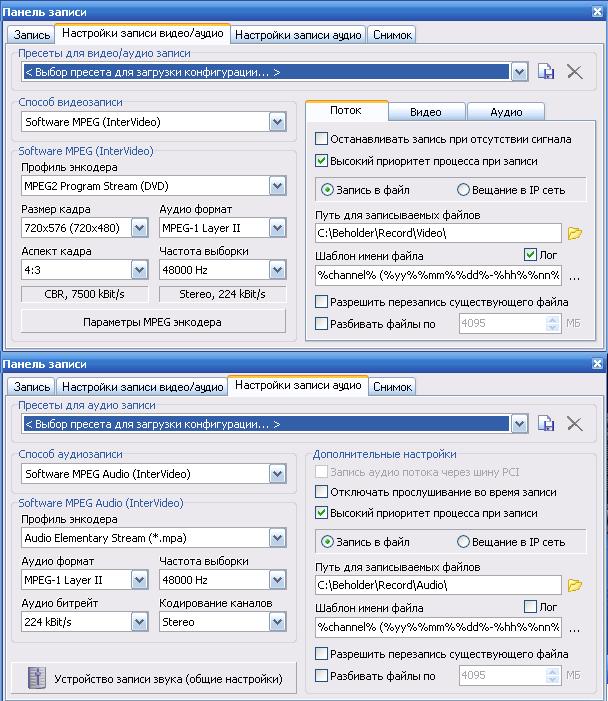608x701 pixels.
Task: Open the "Аудио" sub-tab next to Видео
Action: click(x=505, y=112)
